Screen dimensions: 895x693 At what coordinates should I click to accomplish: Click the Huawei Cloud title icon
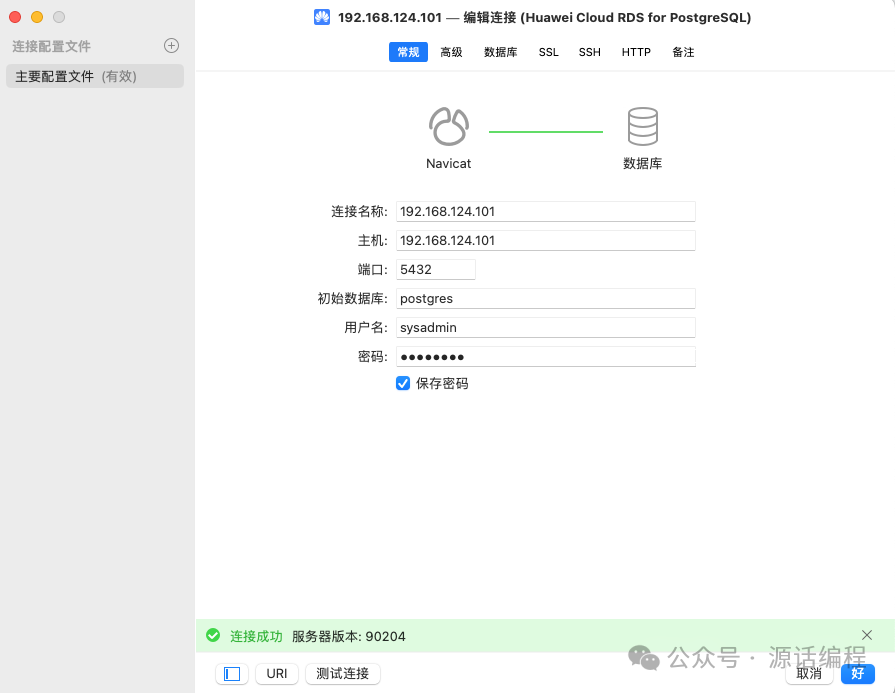pos(322,18)
